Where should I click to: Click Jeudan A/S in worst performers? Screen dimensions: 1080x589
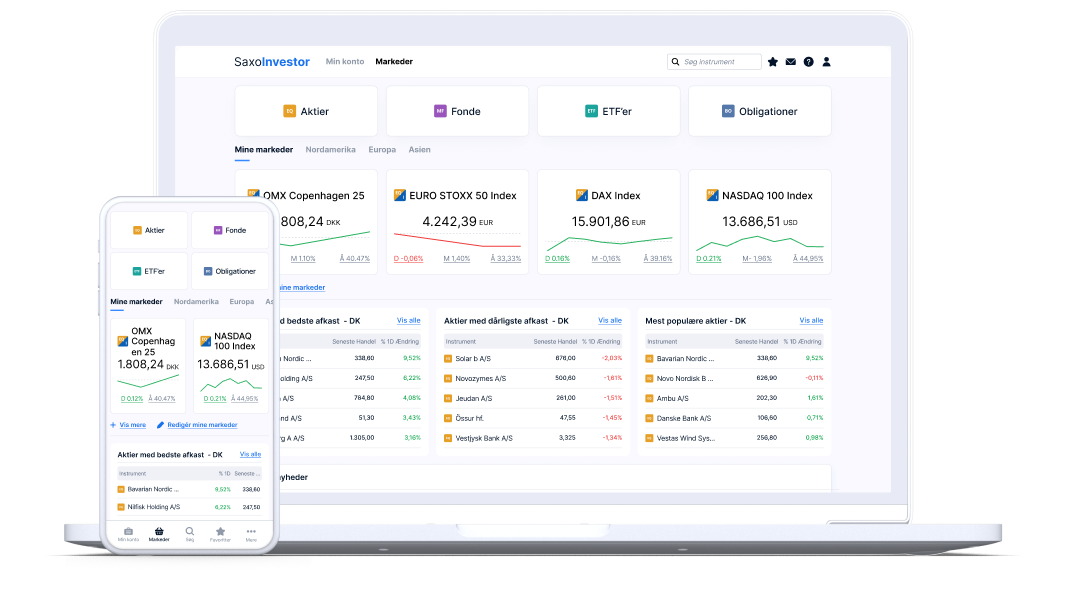coord(474,399)
